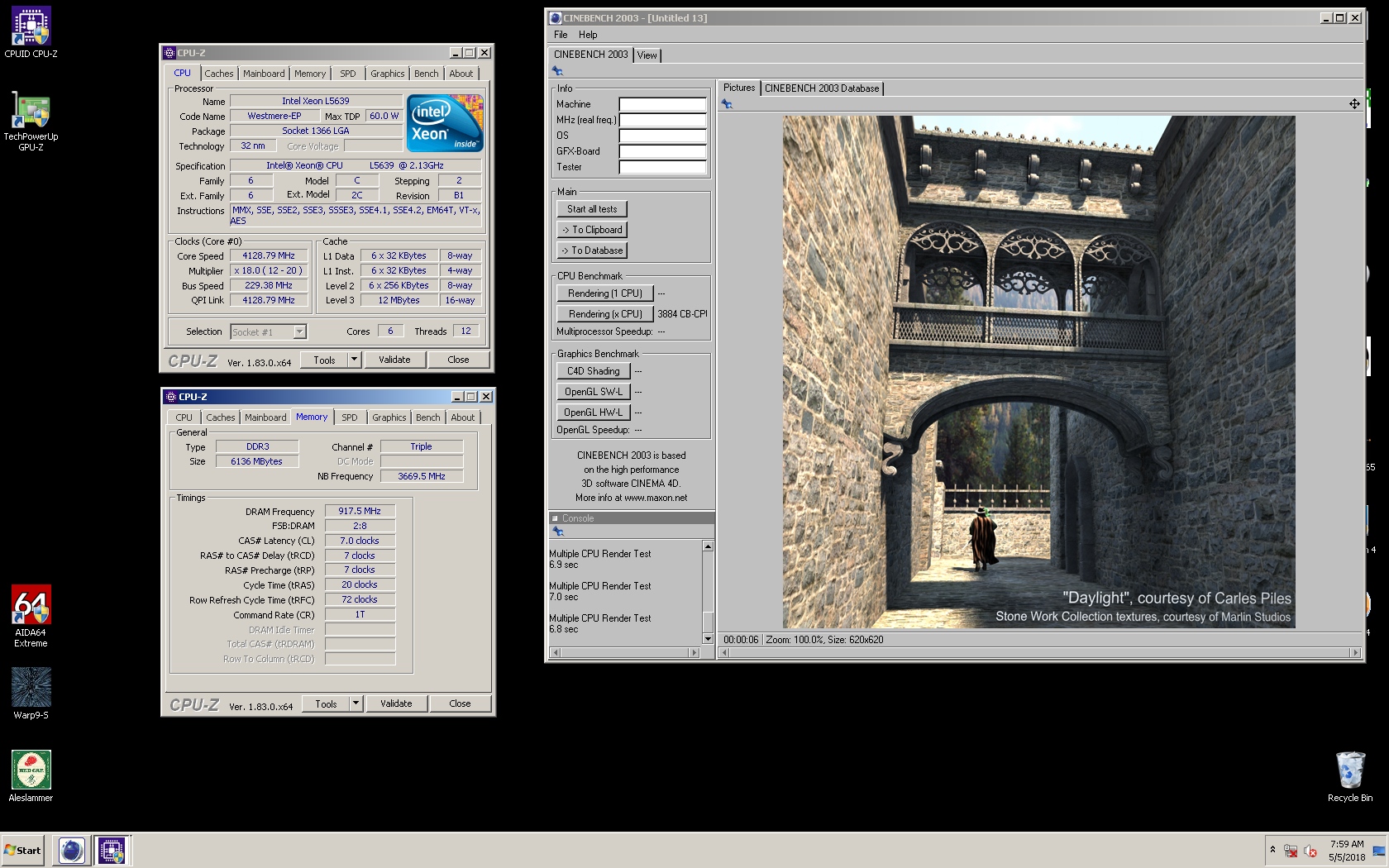Click the 3884 CB-CPU result value
The image size is (1389, 868).
(682, 314)
